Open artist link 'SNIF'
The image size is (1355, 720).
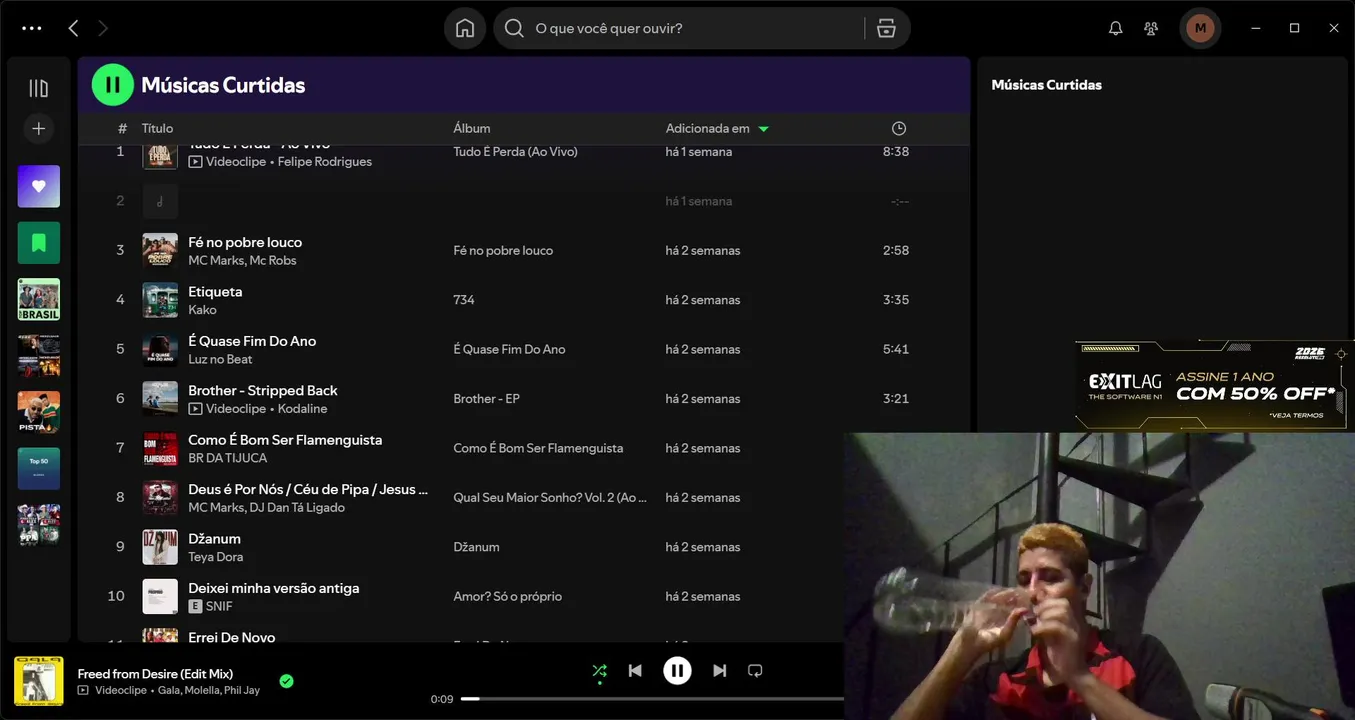[x=219, y=607]
